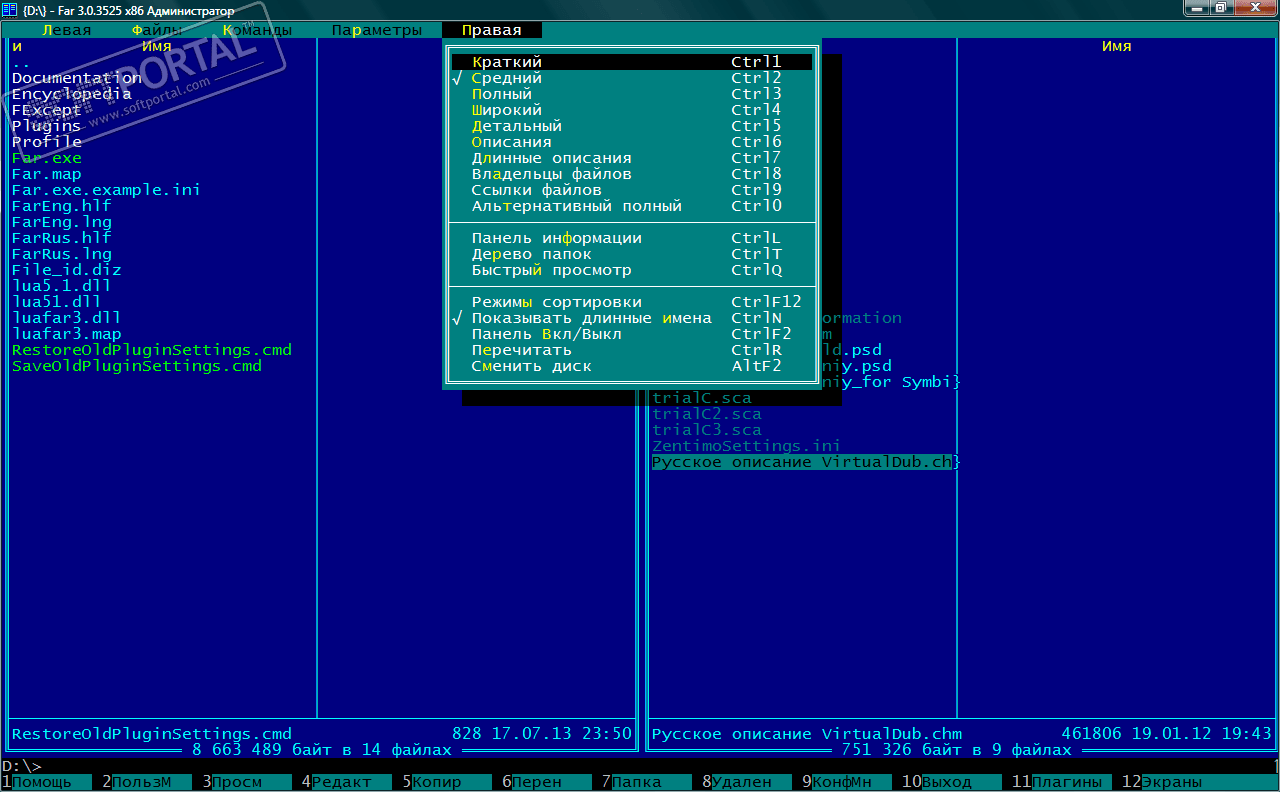This screenshot has height=792, width=1280.
Task: Select the FarEng.hlf file
Action: click(62, 206)
